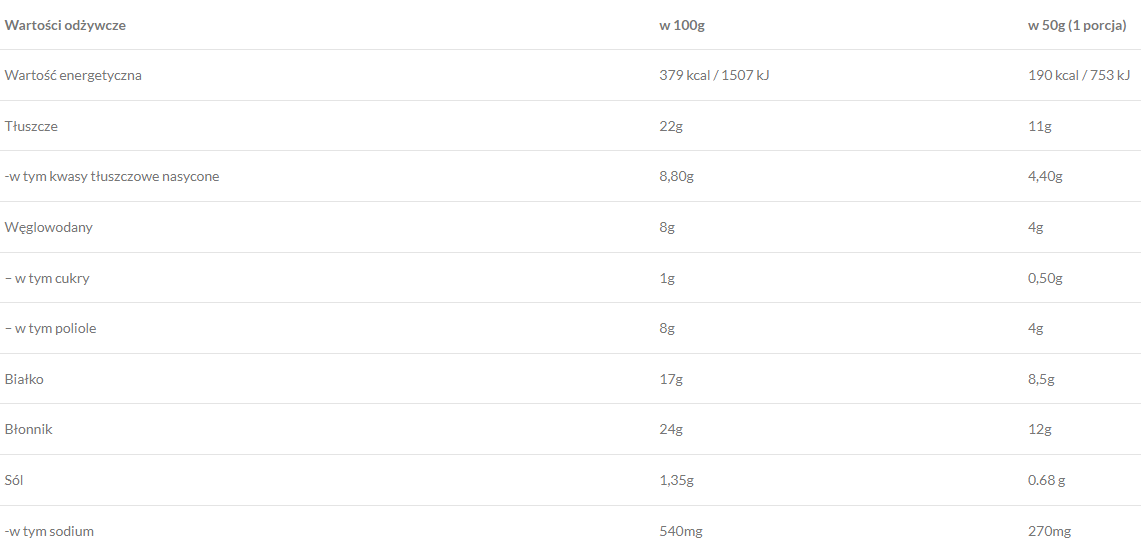Click the 8,80g saturated fat value
This screenshot has width=1141, height=550.
[x=676, y=176]
